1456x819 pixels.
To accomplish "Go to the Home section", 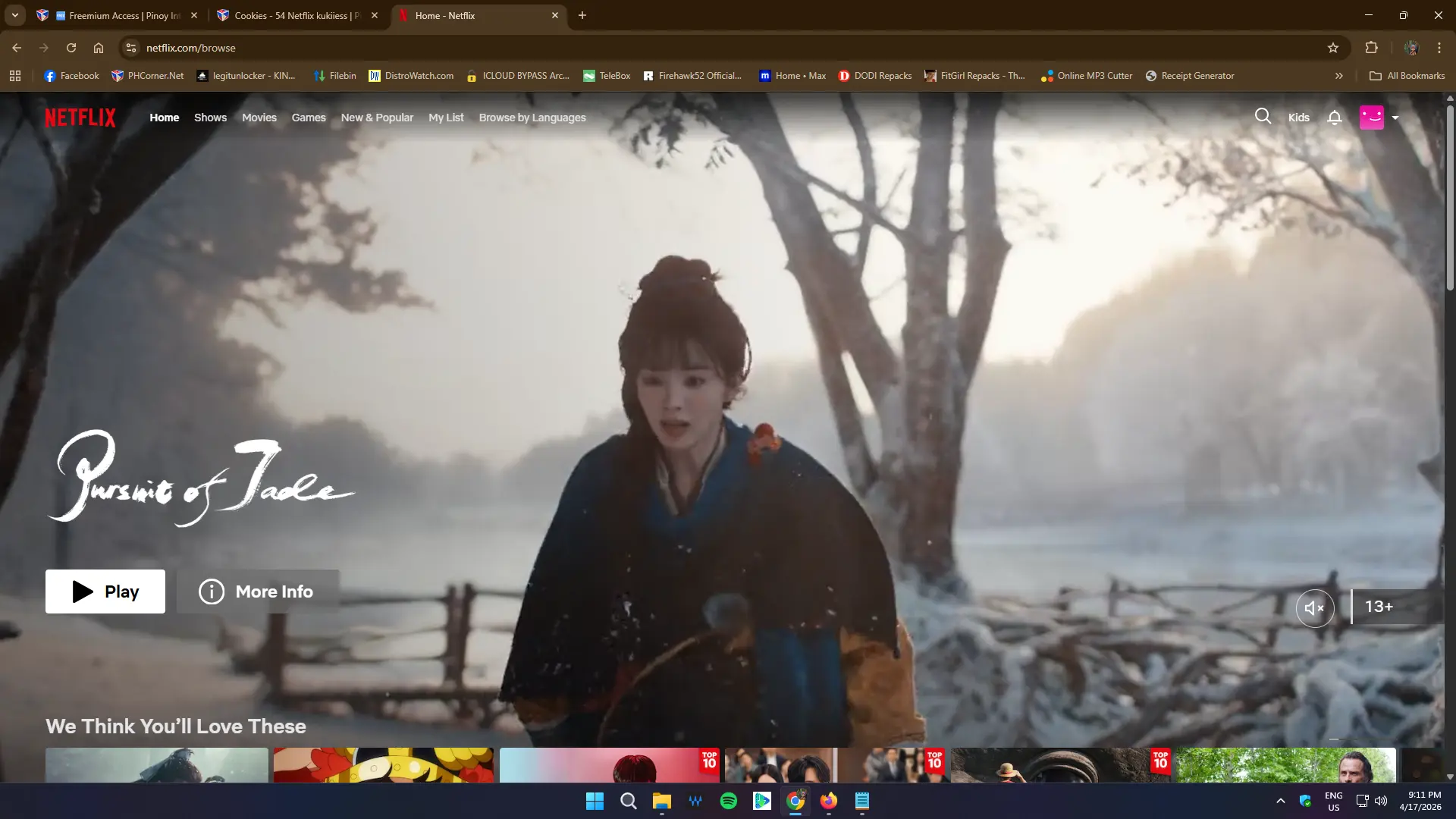I will click(x=165, y=118).
